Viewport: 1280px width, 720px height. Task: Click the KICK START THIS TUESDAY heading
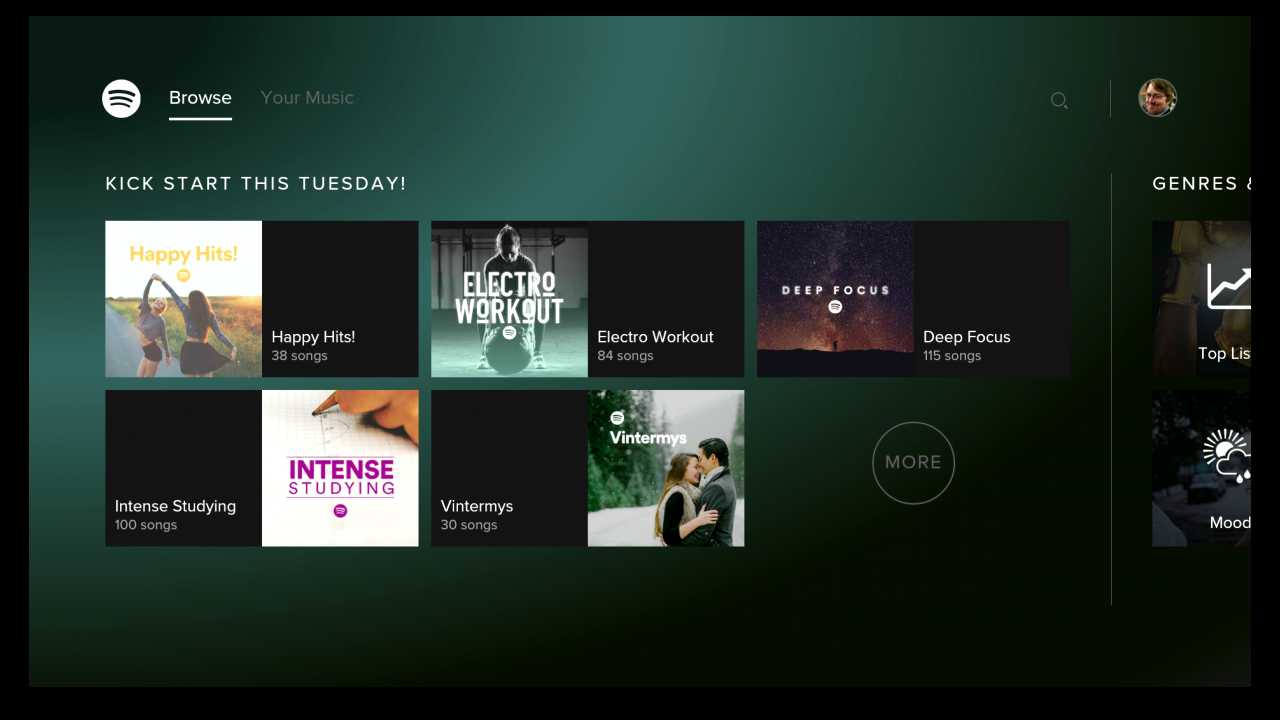coord(255,183)
